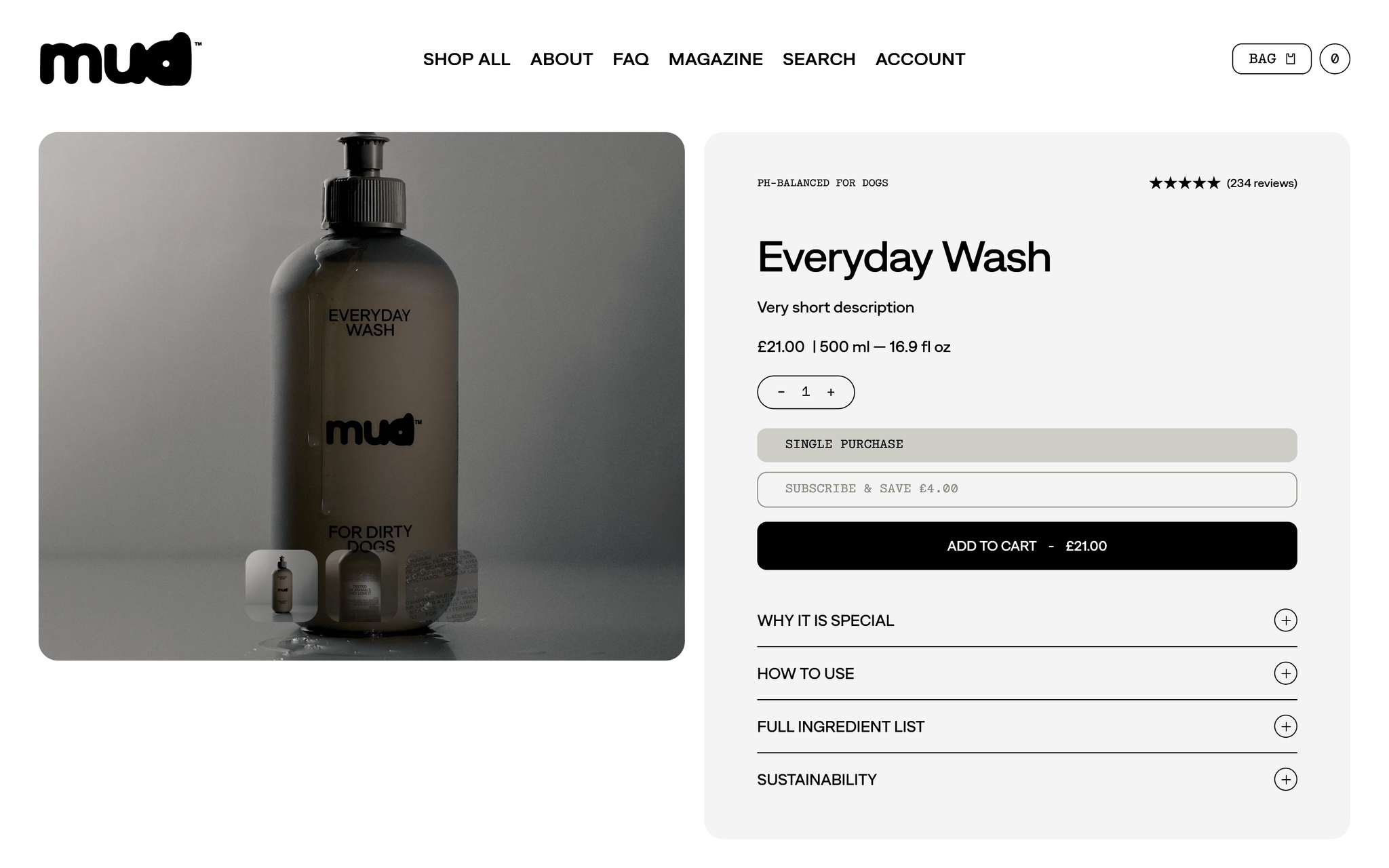Decrease quantity with the minus button
The image size is (1389, 868).
point(781,392)
